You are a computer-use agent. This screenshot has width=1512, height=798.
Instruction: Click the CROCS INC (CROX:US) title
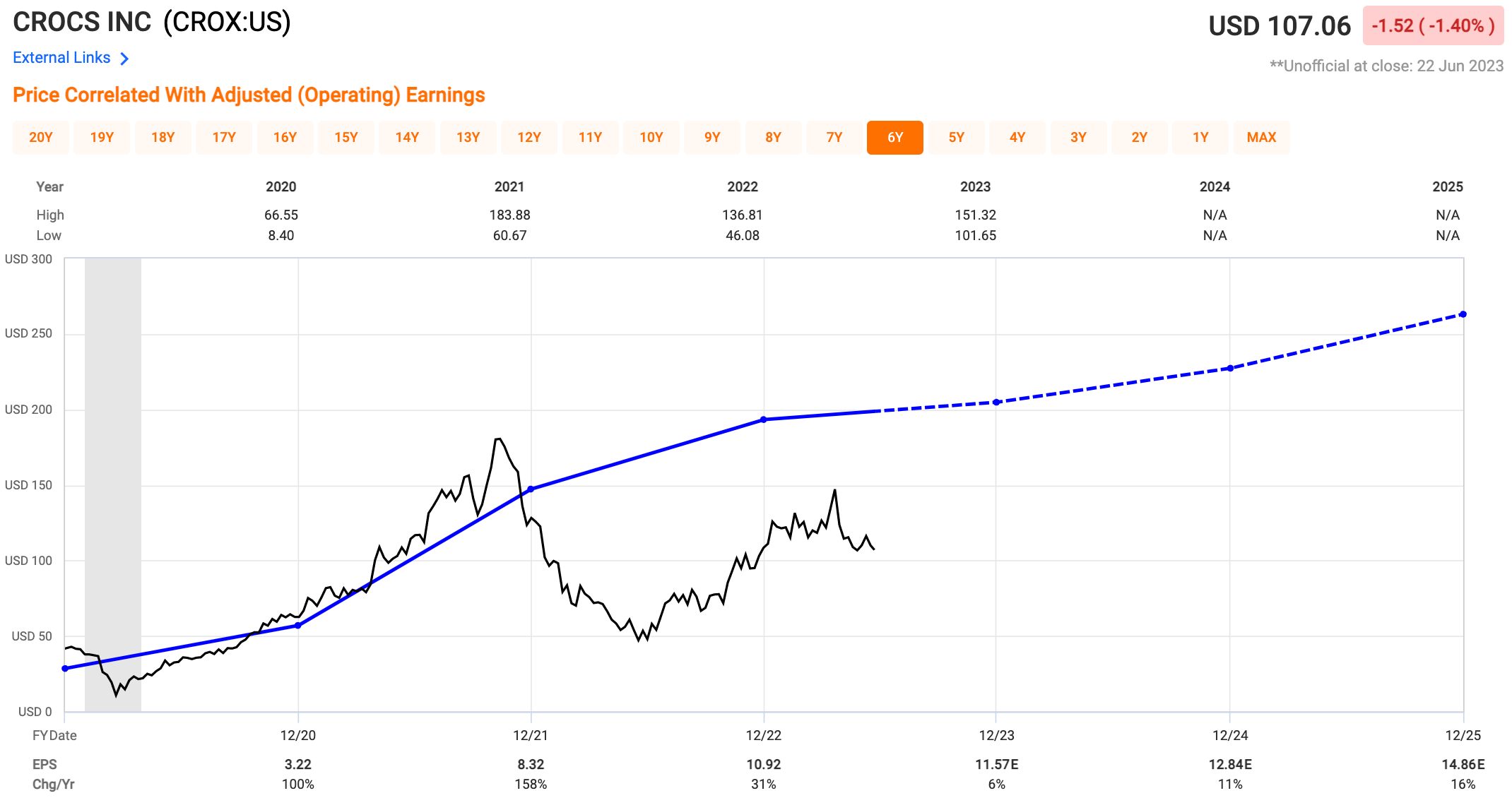click(x=152, y=23)
